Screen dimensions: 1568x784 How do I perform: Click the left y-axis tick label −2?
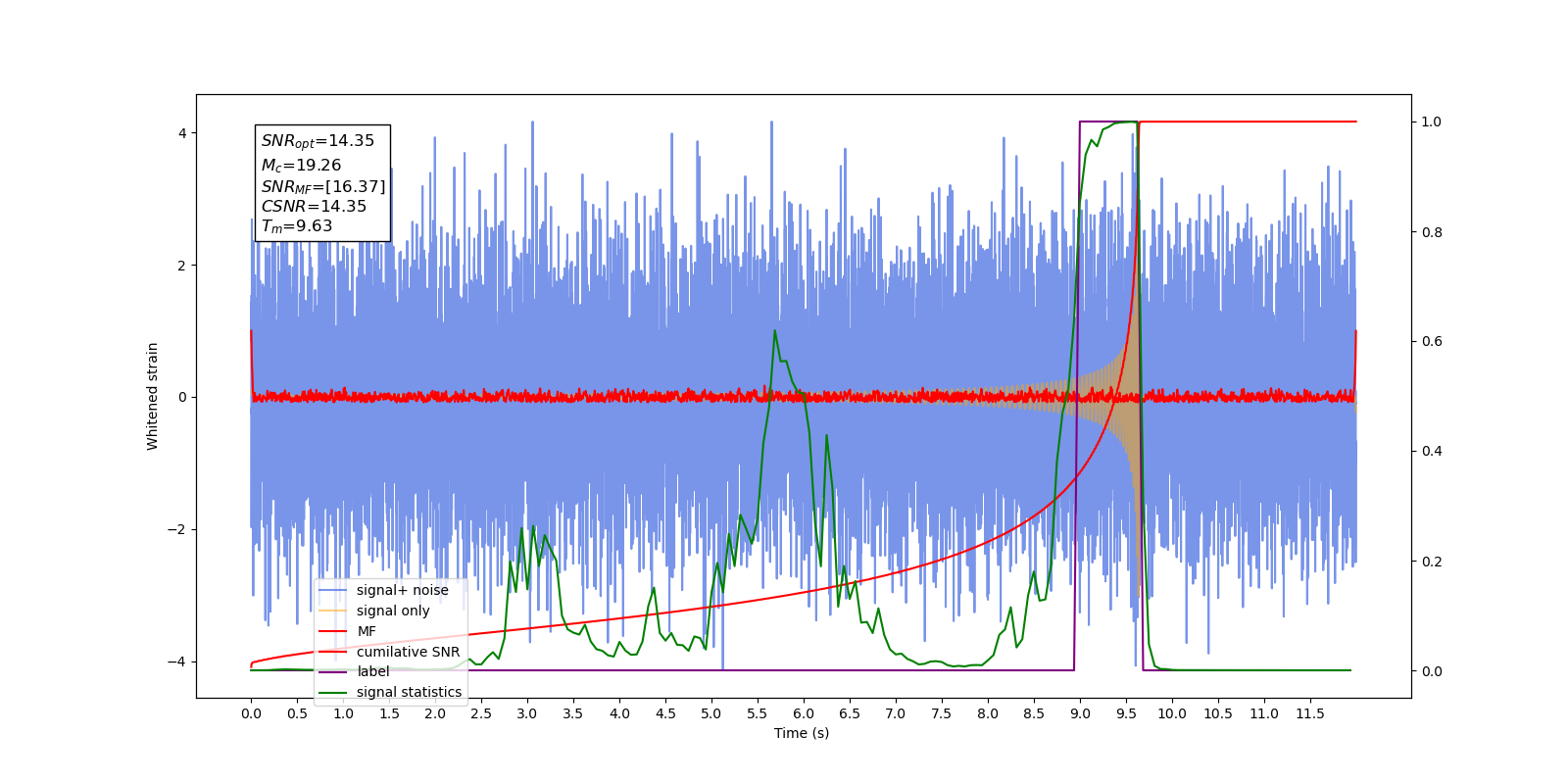click(176, 529)
